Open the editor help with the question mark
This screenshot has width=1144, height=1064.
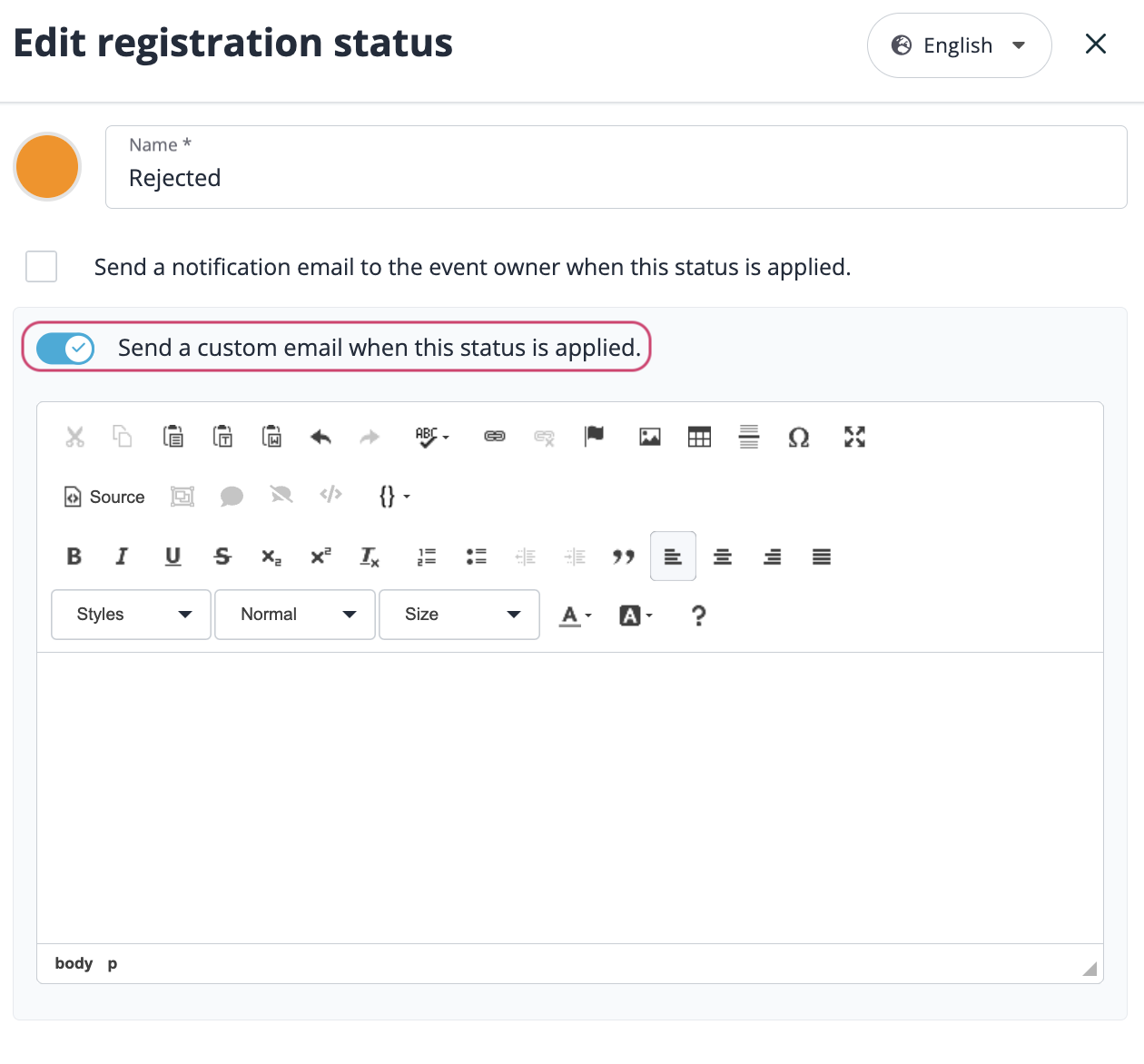(698, 616)
